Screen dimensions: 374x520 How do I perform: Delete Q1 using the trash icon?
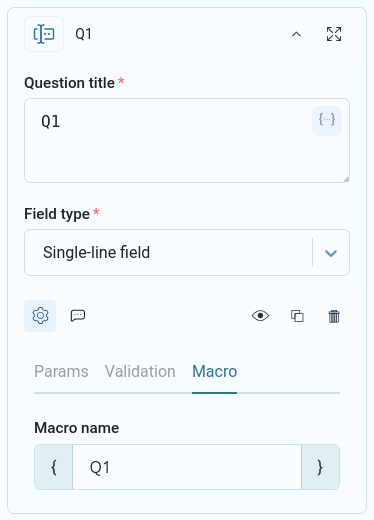tap(334, 316)
